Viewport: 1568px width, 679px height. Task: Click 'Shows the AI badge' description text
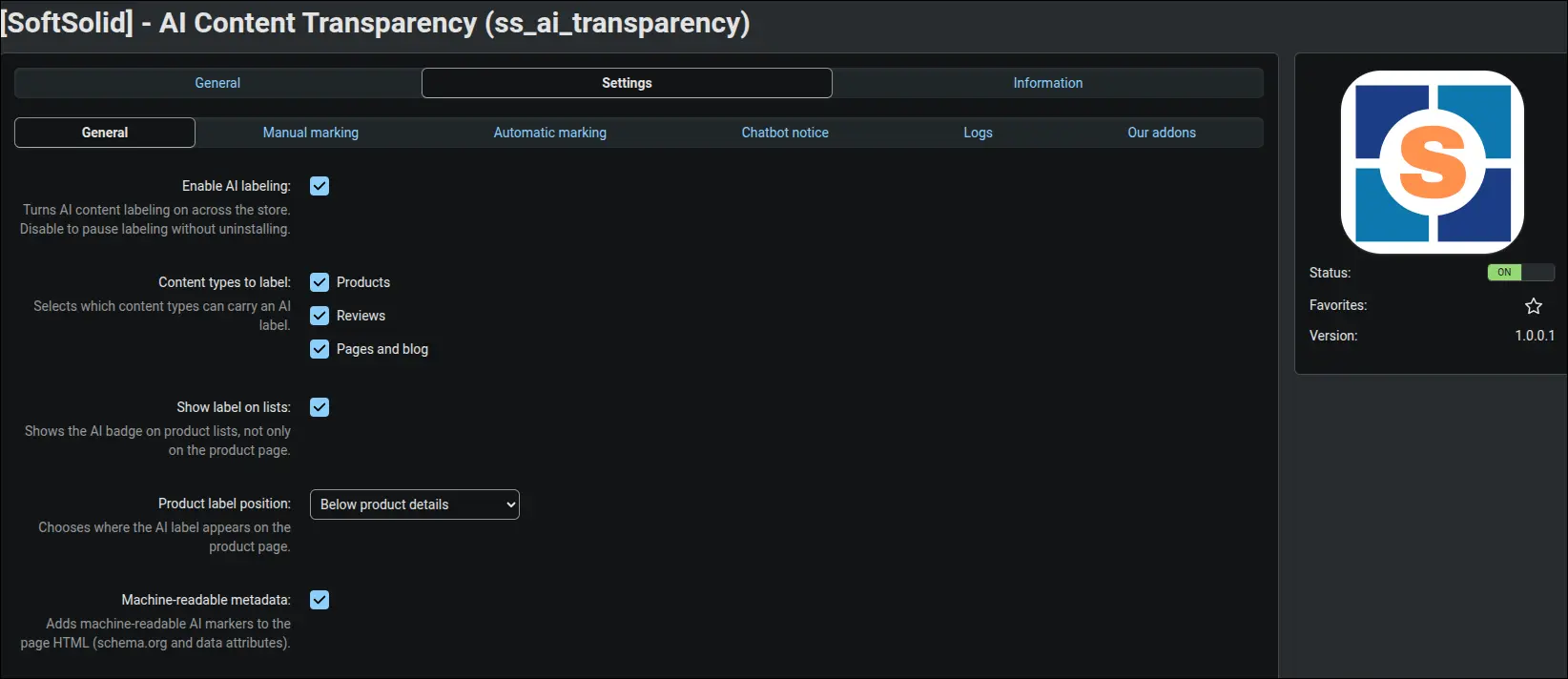tap(157, 441)
